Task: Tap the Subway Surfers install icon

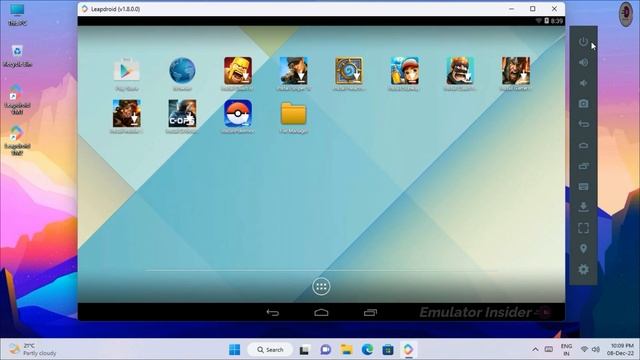Action: point(404,71)
